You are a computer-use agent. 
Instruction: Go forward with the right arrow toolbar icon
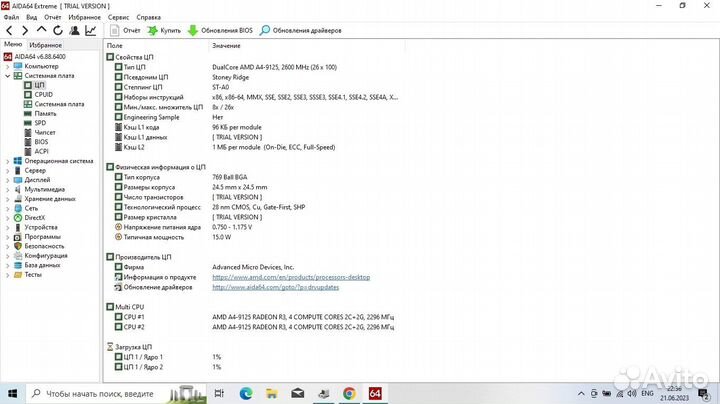pos(25,31)
